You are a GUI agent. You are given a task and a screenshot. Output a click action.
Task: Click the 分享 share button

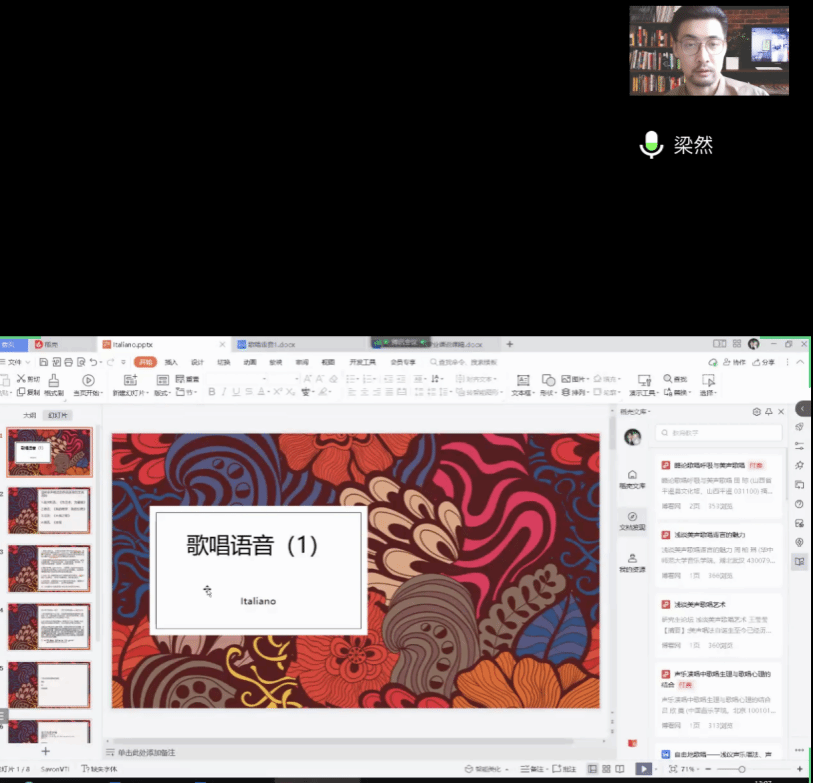(x=764, y=362)
